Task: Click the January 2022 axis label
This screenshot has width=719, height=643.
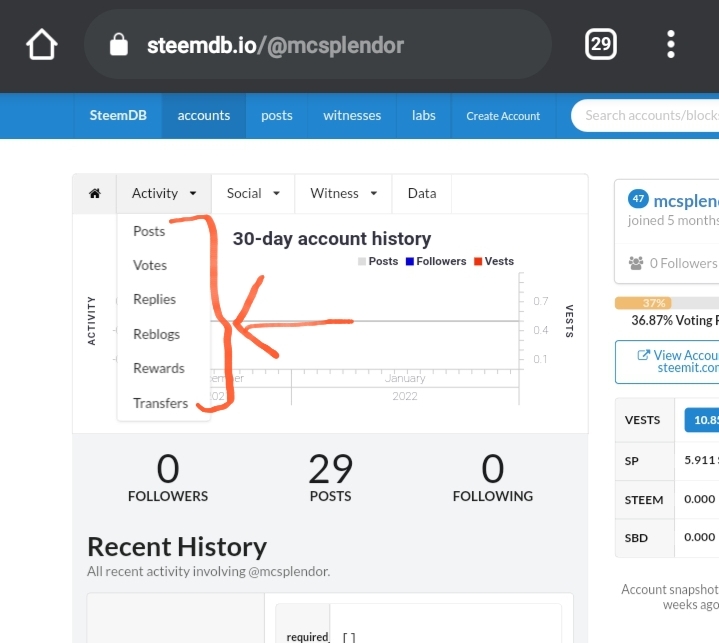Action: (405, 387)
